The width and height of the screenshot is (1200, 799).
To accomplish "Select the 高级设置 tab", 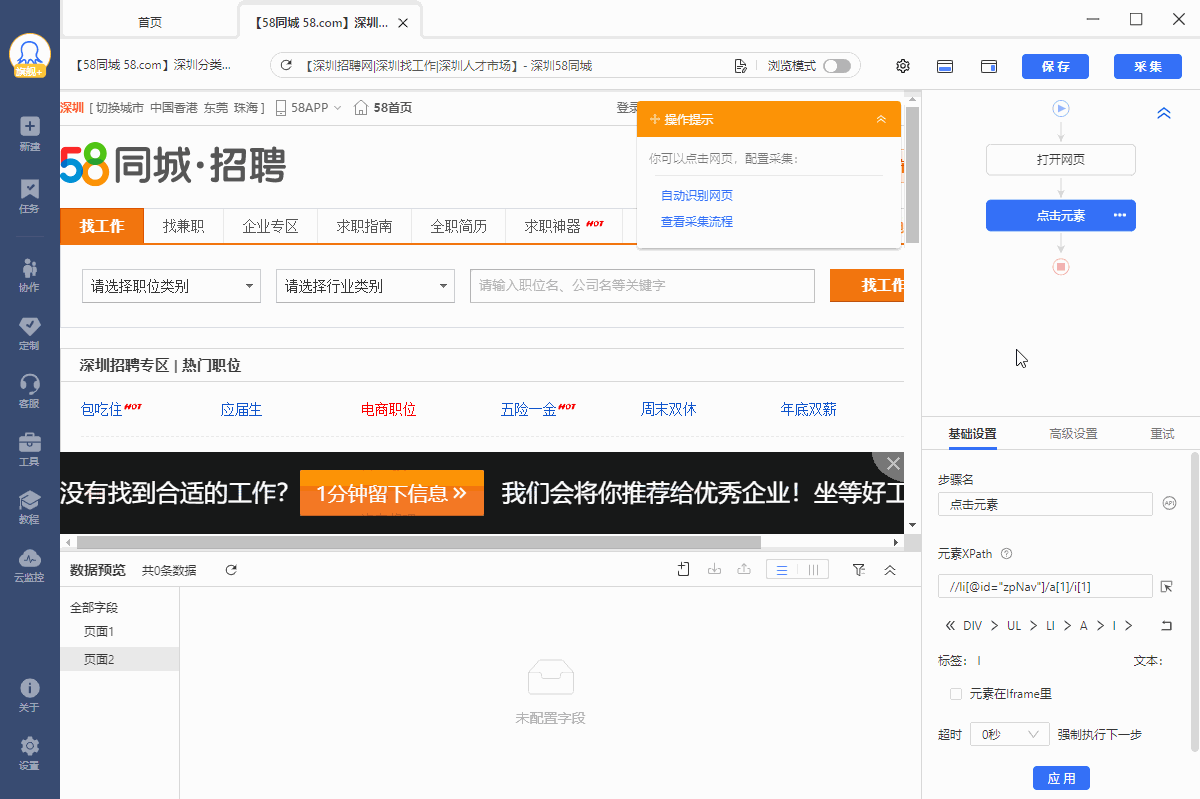I will pos(1073,433).
